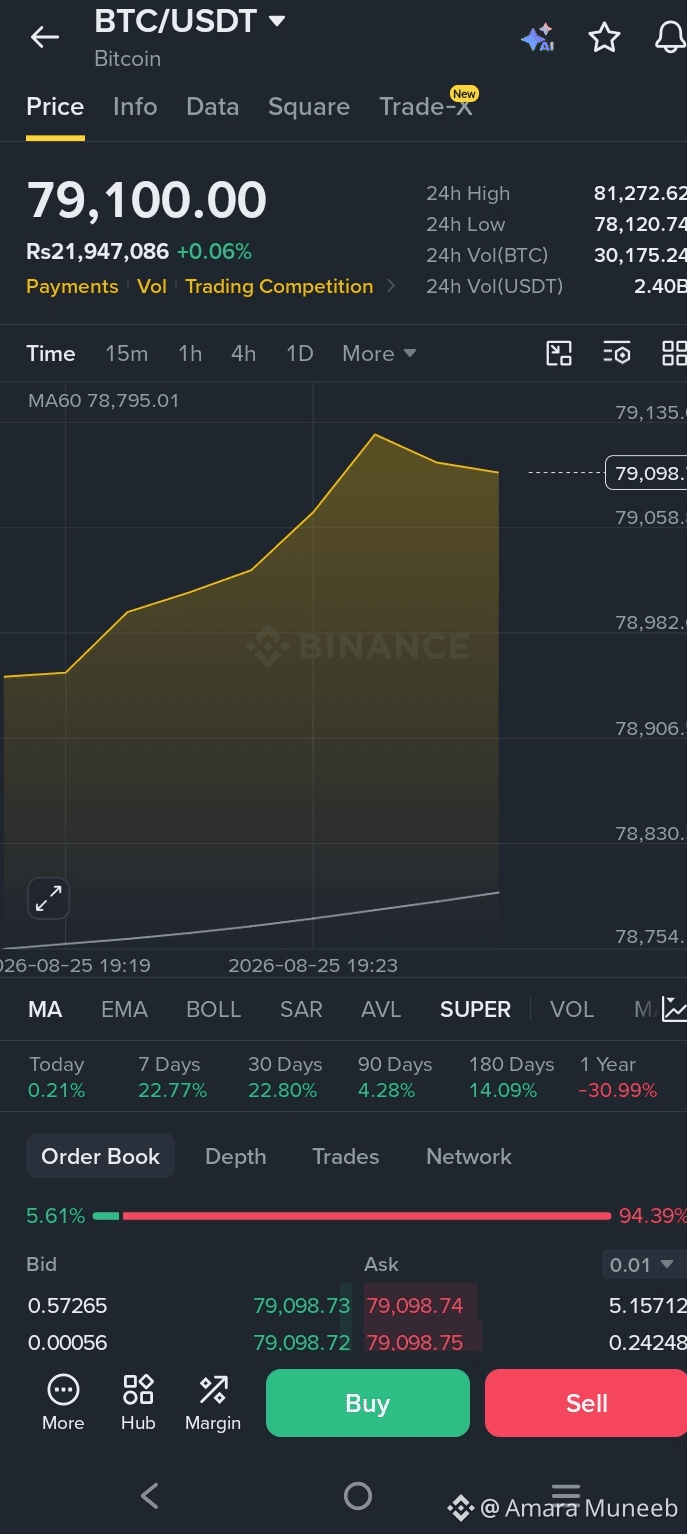Add BTC/USDT to favorites star
687x1534 pixels.
pos(604,38)
